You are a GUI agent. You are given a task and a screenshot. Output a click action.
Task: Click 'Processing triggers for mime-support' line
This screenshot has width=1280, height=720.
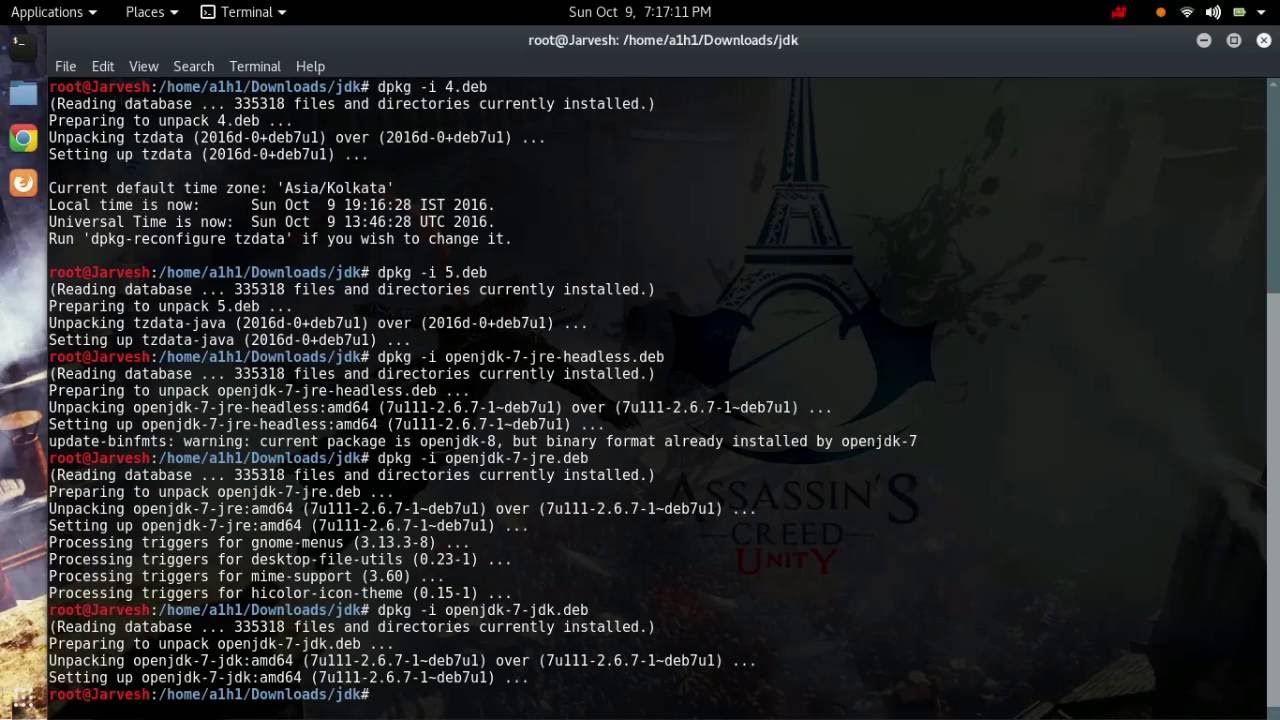pyautogui.click(x=246, y=577)
